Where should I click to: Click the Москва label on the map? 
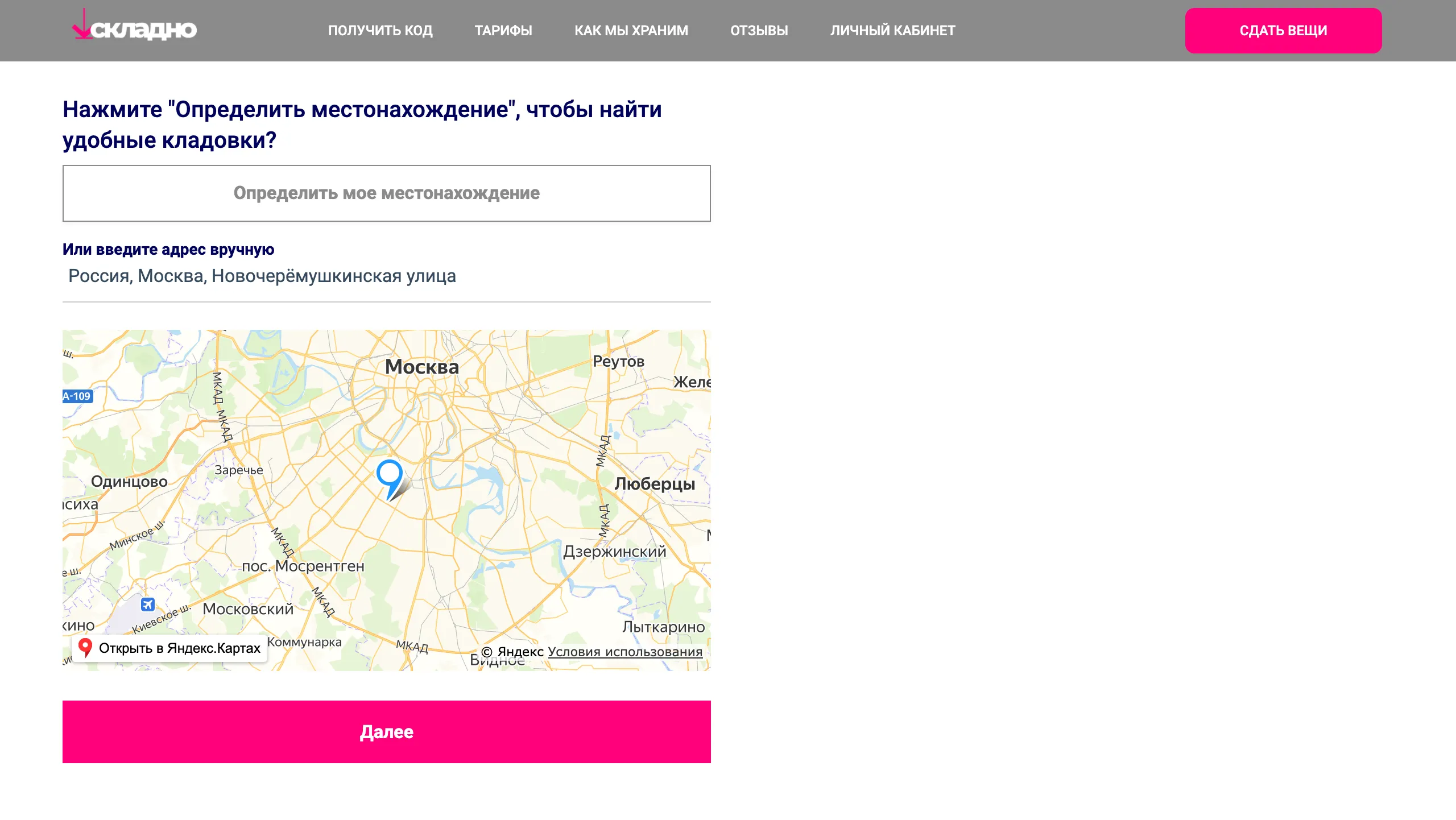coord(421,367)
